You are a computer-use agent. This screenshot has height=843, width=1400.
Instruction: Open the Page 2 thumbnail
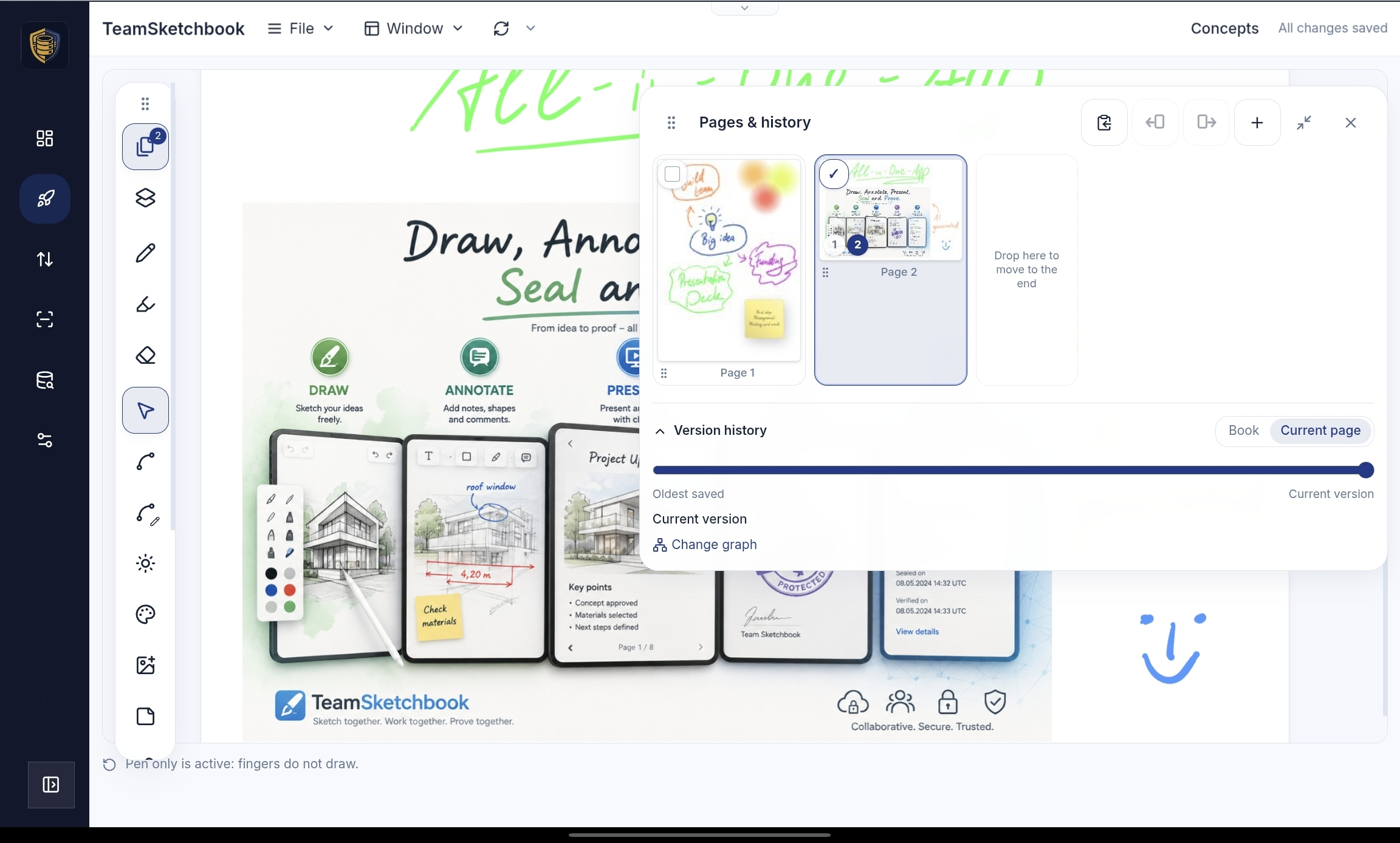891,210
